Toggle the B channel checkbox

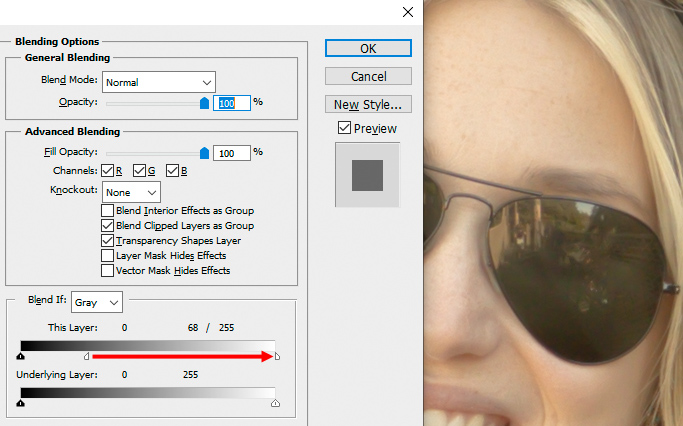(172, 171)
